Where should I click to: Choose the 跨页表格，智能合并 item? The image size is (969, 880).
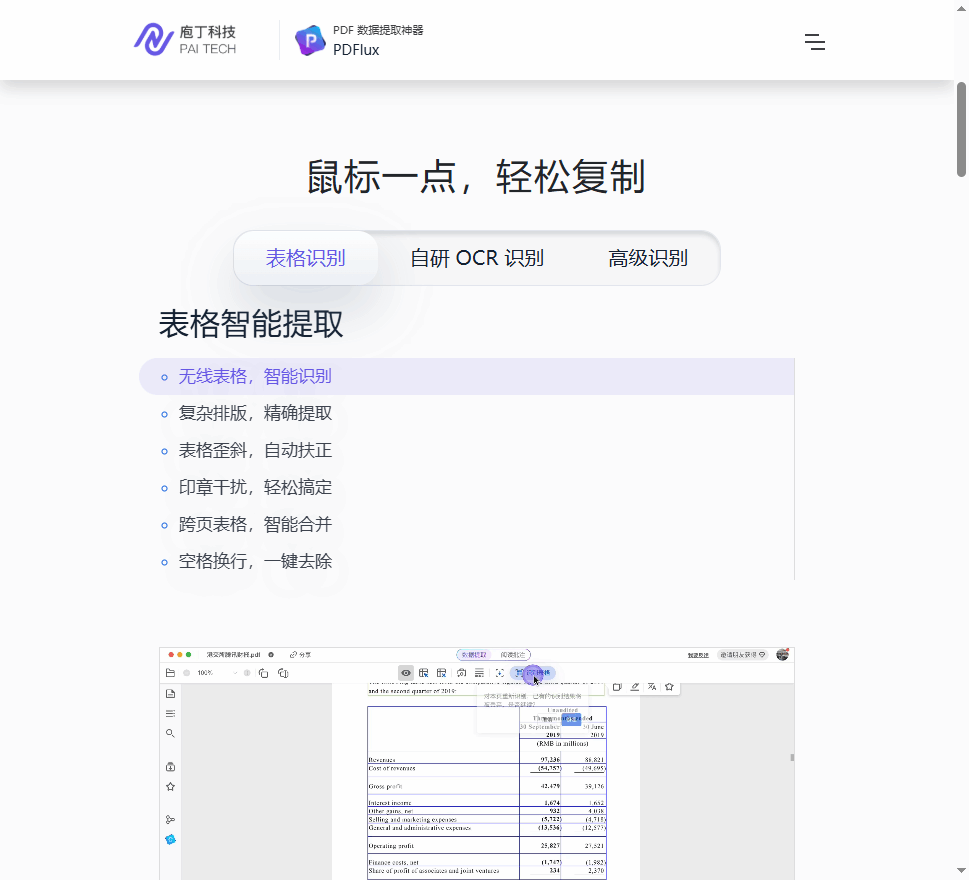coord(255,525)
